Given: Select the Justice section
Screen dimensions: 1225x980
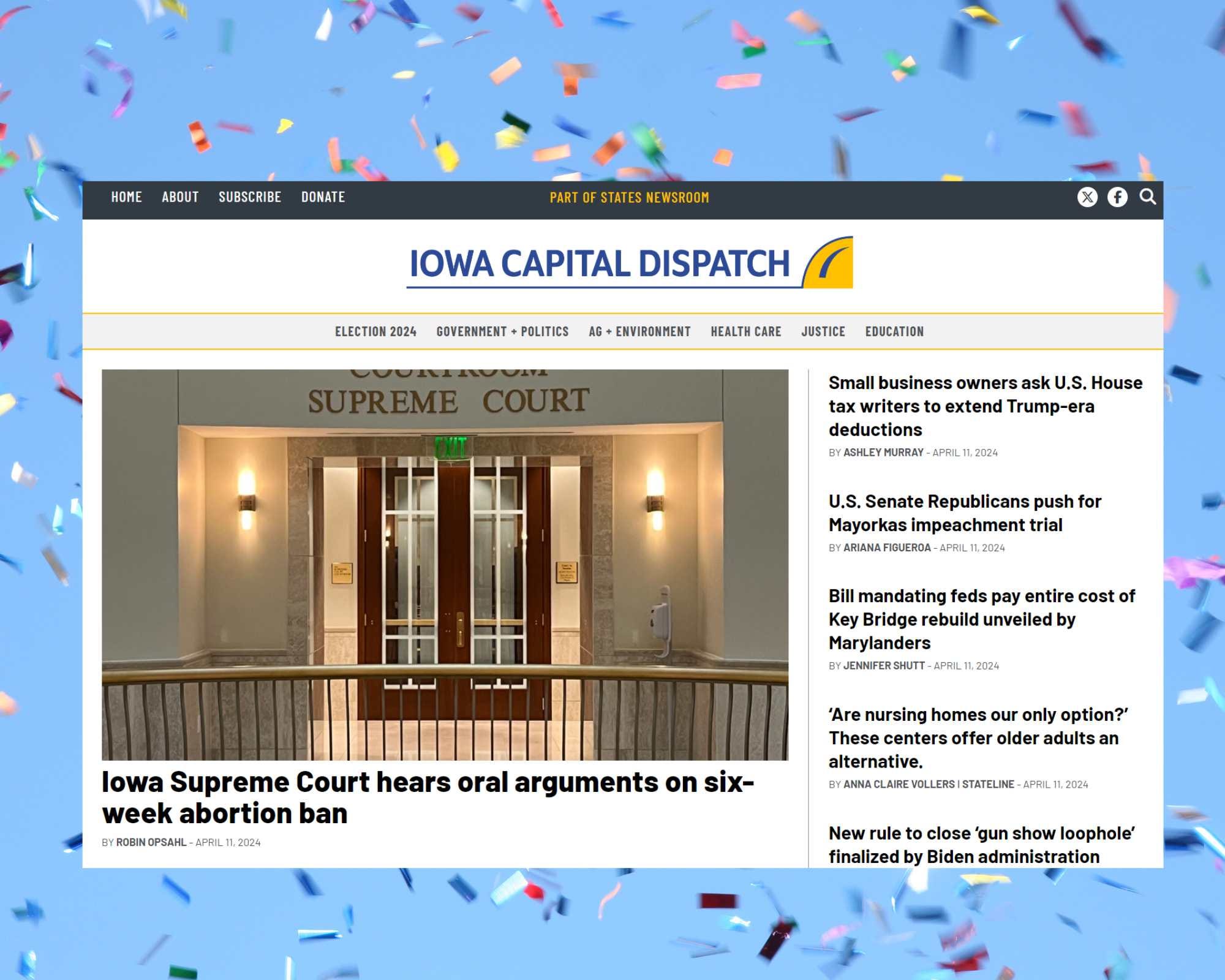Looking at the screenshot, I should [823, 331].
